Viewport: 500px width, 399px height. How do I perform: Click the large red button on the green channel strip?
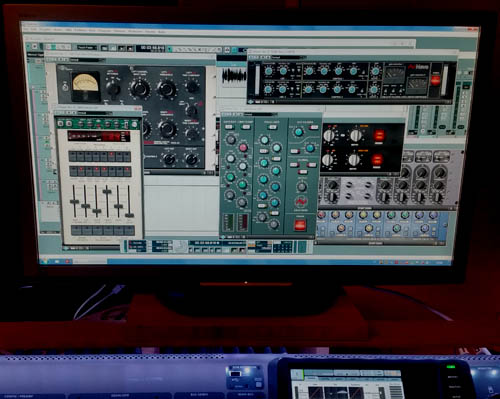300,225
